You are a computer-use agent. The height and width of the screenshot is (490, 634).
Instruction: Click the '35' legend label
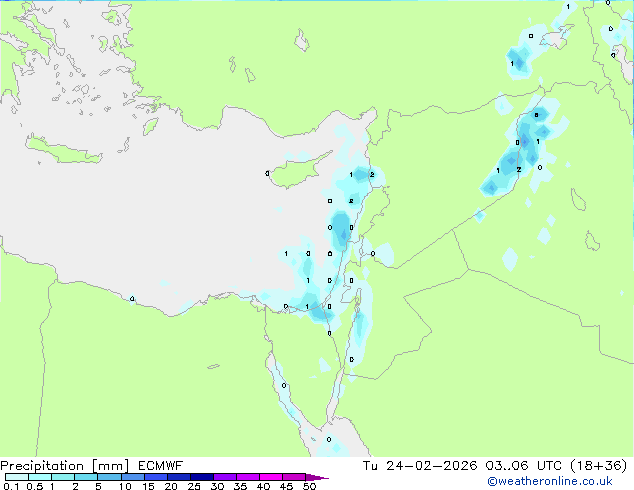(x=240, y=486)
